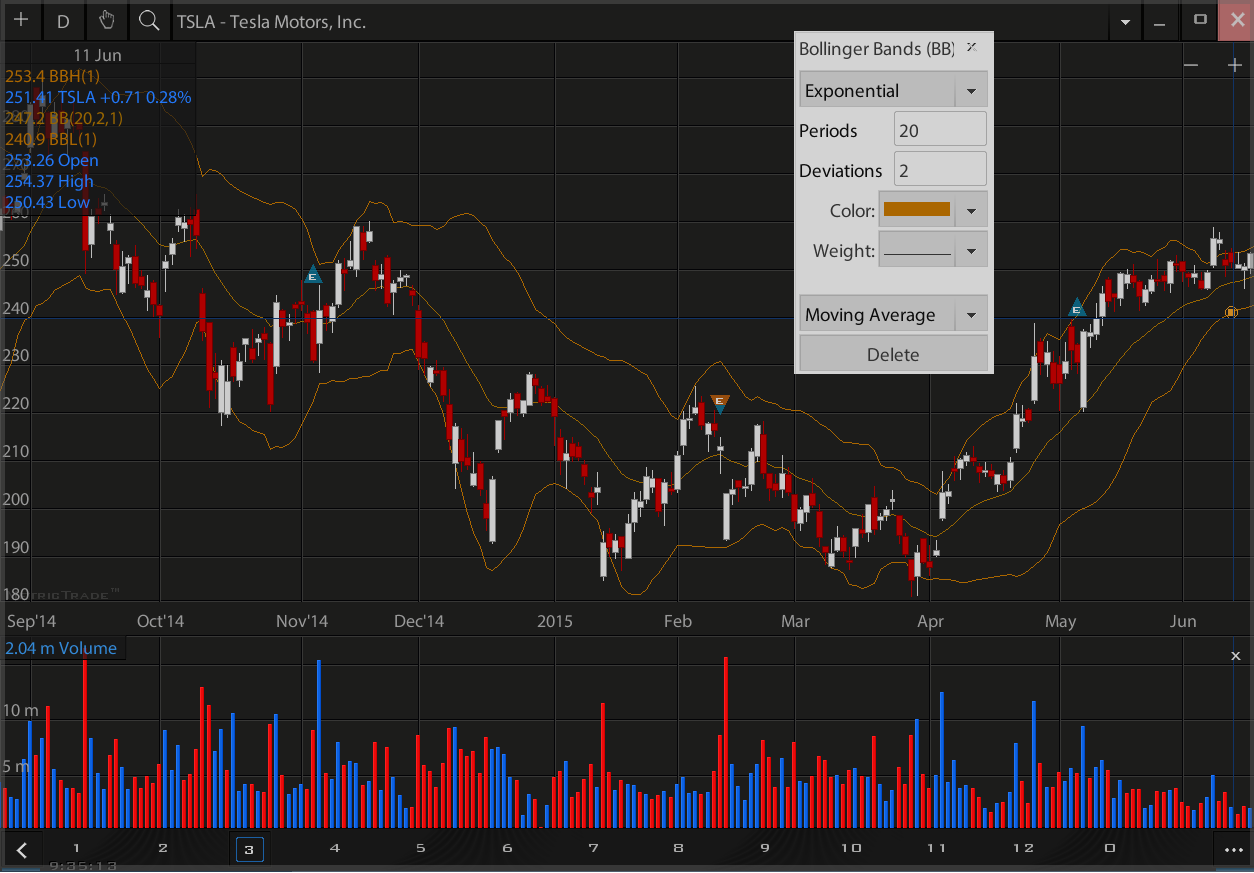Switch to workspace tab 7
1254x873 pixels.
[x=594, y=848]
